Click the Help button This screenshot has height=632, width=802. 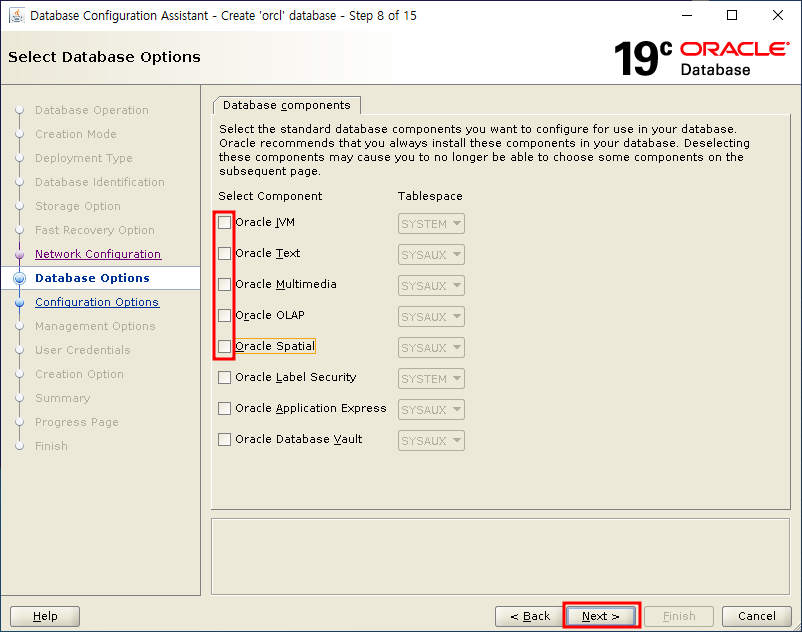[45, 616]
